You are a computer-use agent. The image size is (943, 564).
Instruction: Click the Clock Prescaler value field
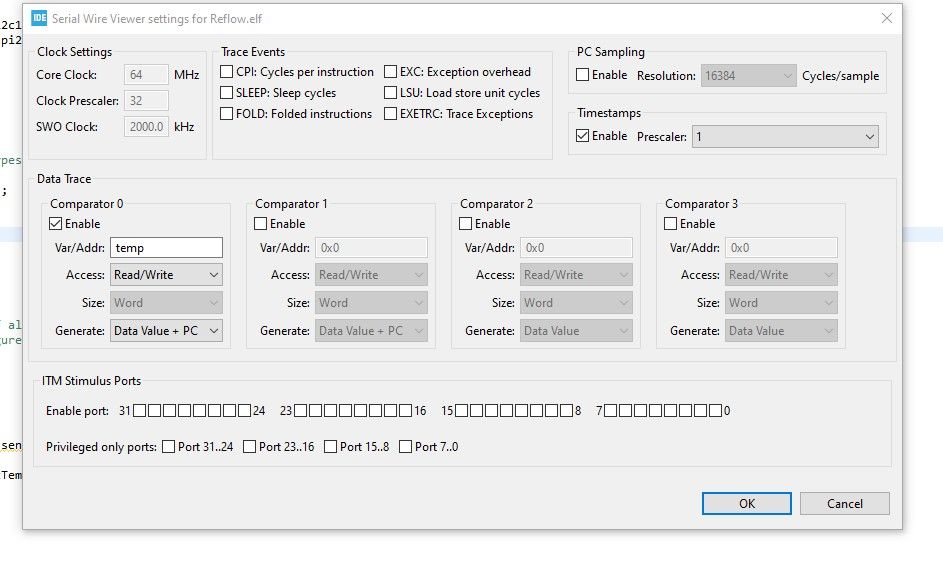pos(147,100)
